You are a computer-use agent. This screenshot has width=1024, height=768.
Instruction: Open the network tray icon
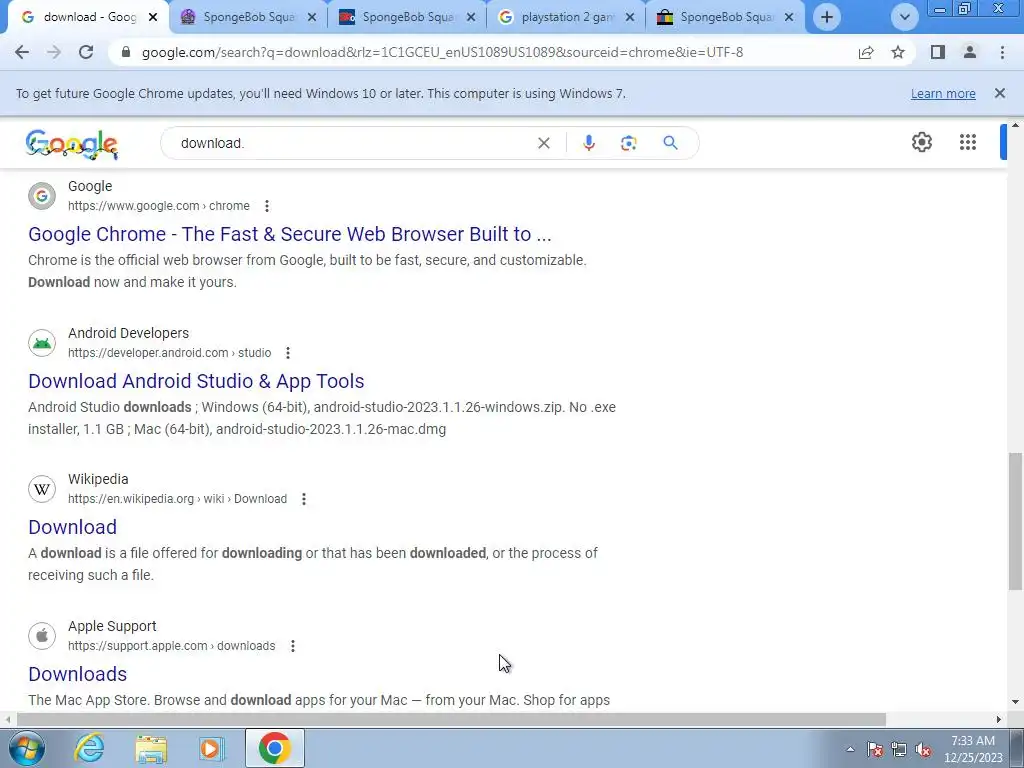tap(899, 749)
